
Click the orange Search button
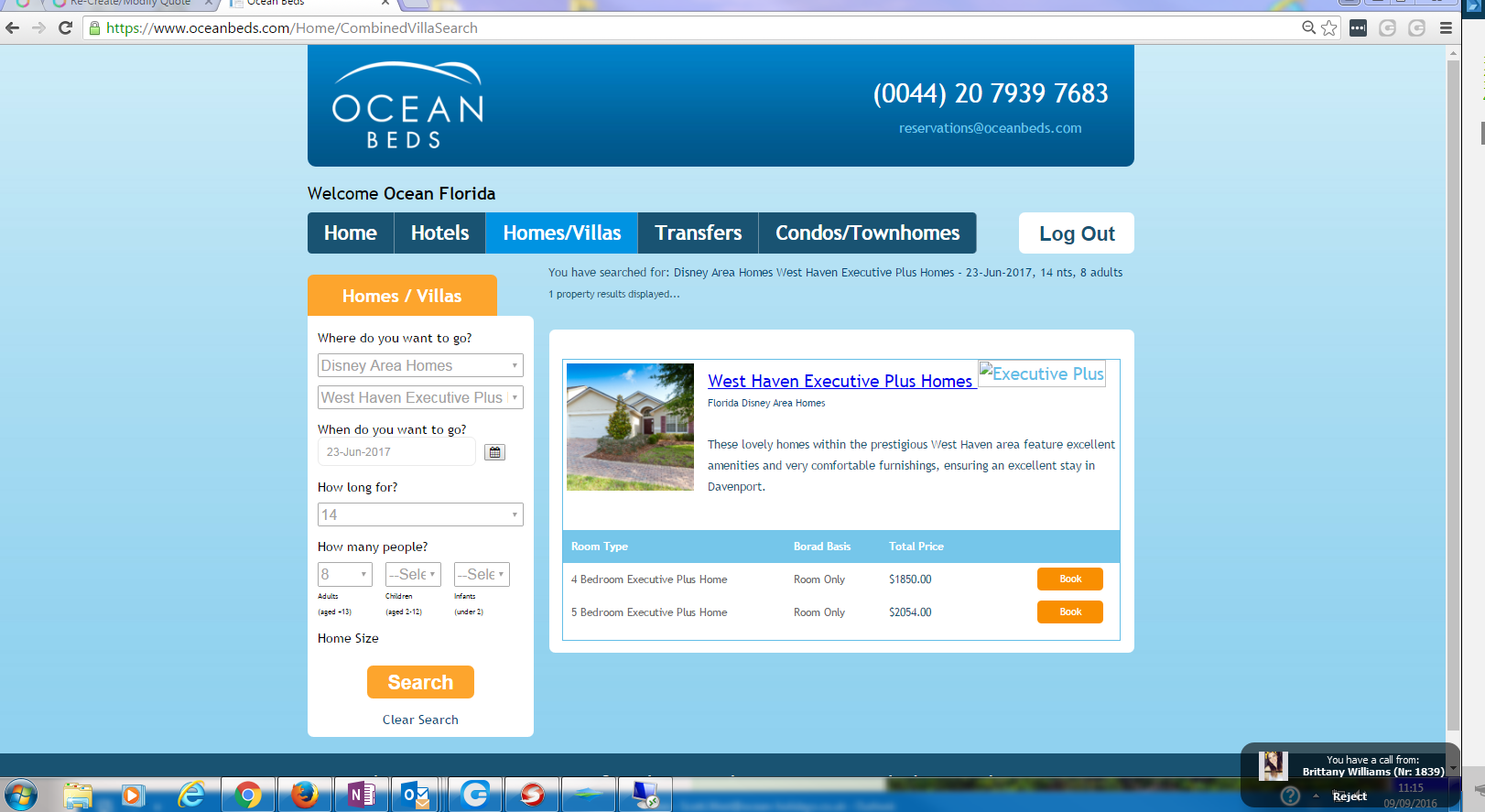coord(420,682)
